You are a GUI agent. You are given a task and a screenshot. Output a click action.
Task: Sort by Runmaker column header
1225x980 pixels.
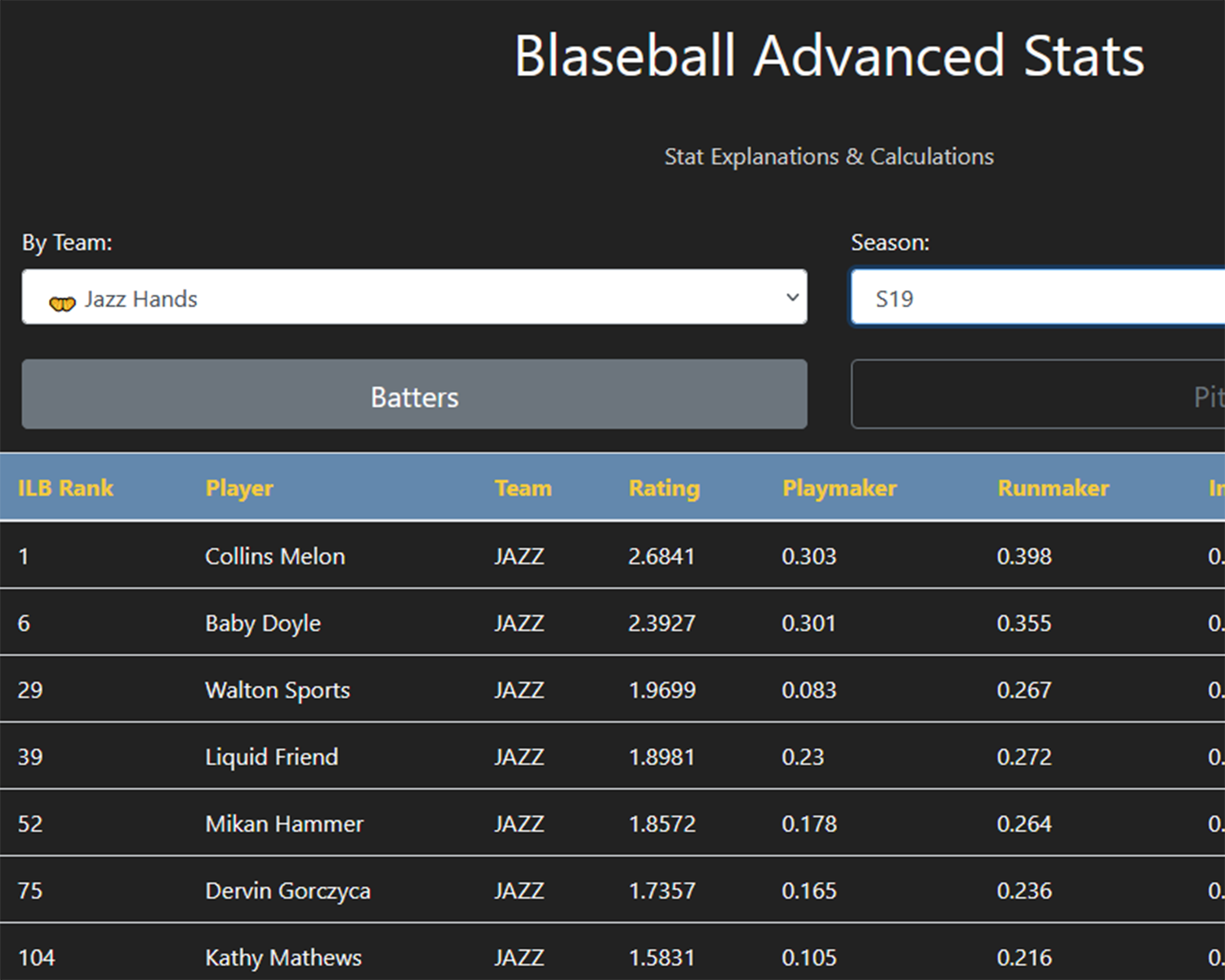1053,488
